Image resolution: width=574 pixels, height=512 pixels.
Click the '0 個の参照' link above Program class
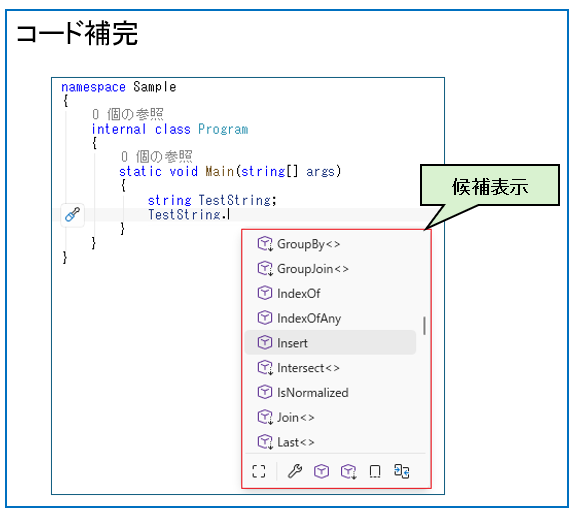[x=128, y=114]
